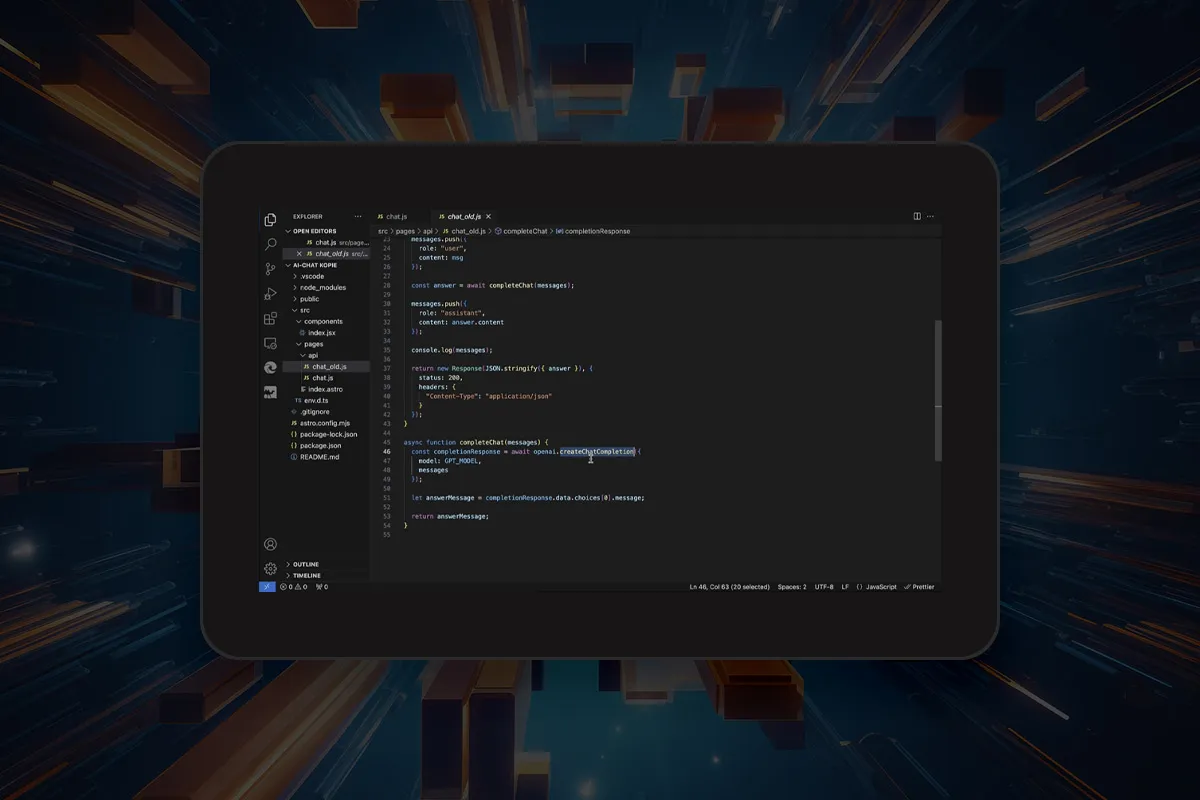Click GPT_MODEL on line 47
Image resolution: width=1200 pixels, height=800 pixels.
[x=461, y=461]
